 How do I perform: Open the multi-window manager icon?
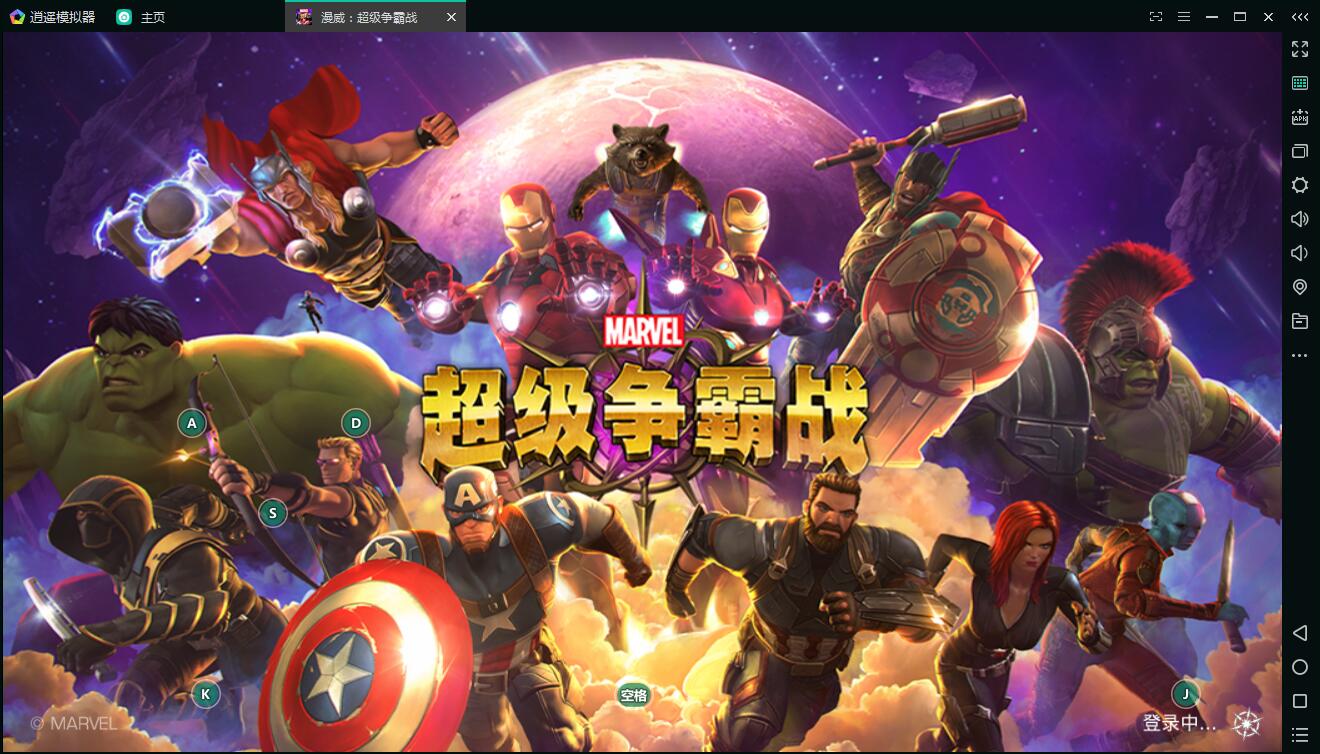1300,151
